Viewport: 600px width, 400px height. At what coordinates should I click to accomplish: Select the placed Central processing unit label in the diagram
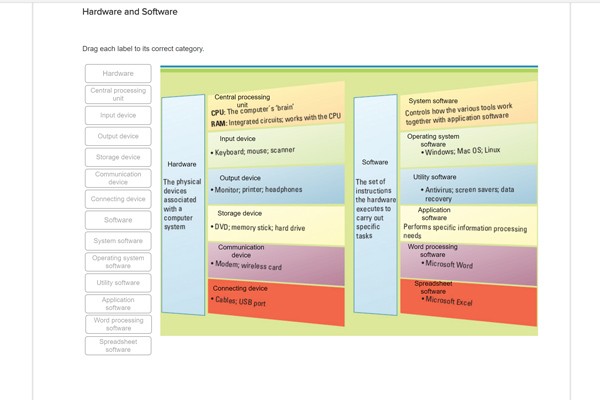[x=242, y=101]
